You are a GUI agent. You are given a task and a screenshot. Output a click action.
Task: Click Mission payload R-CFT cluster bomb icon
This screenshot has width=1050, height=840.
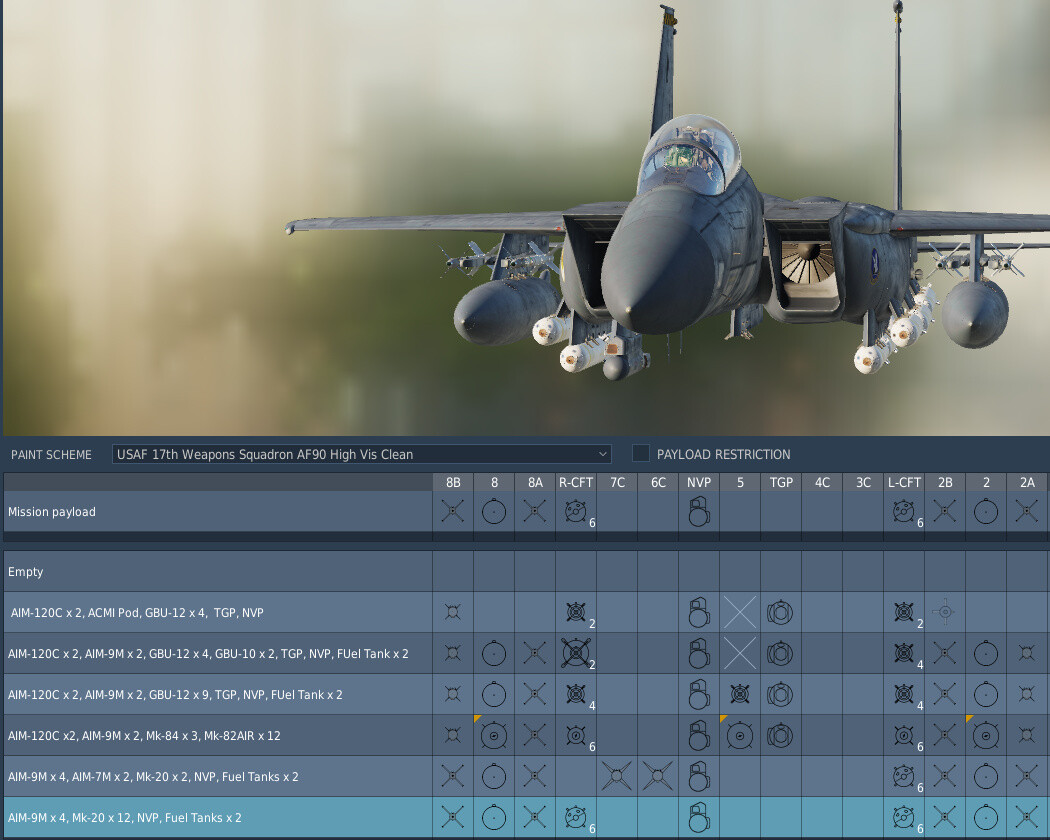tap(576, 511)
